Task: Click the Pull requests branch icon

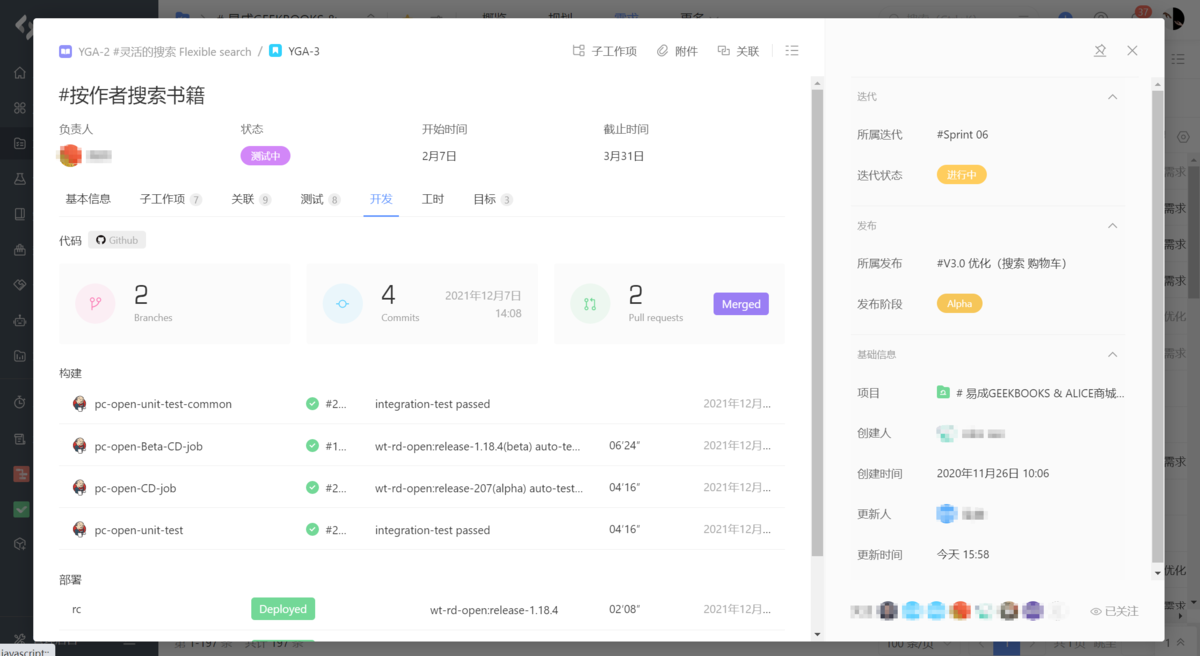Action: tap(590, 303)
